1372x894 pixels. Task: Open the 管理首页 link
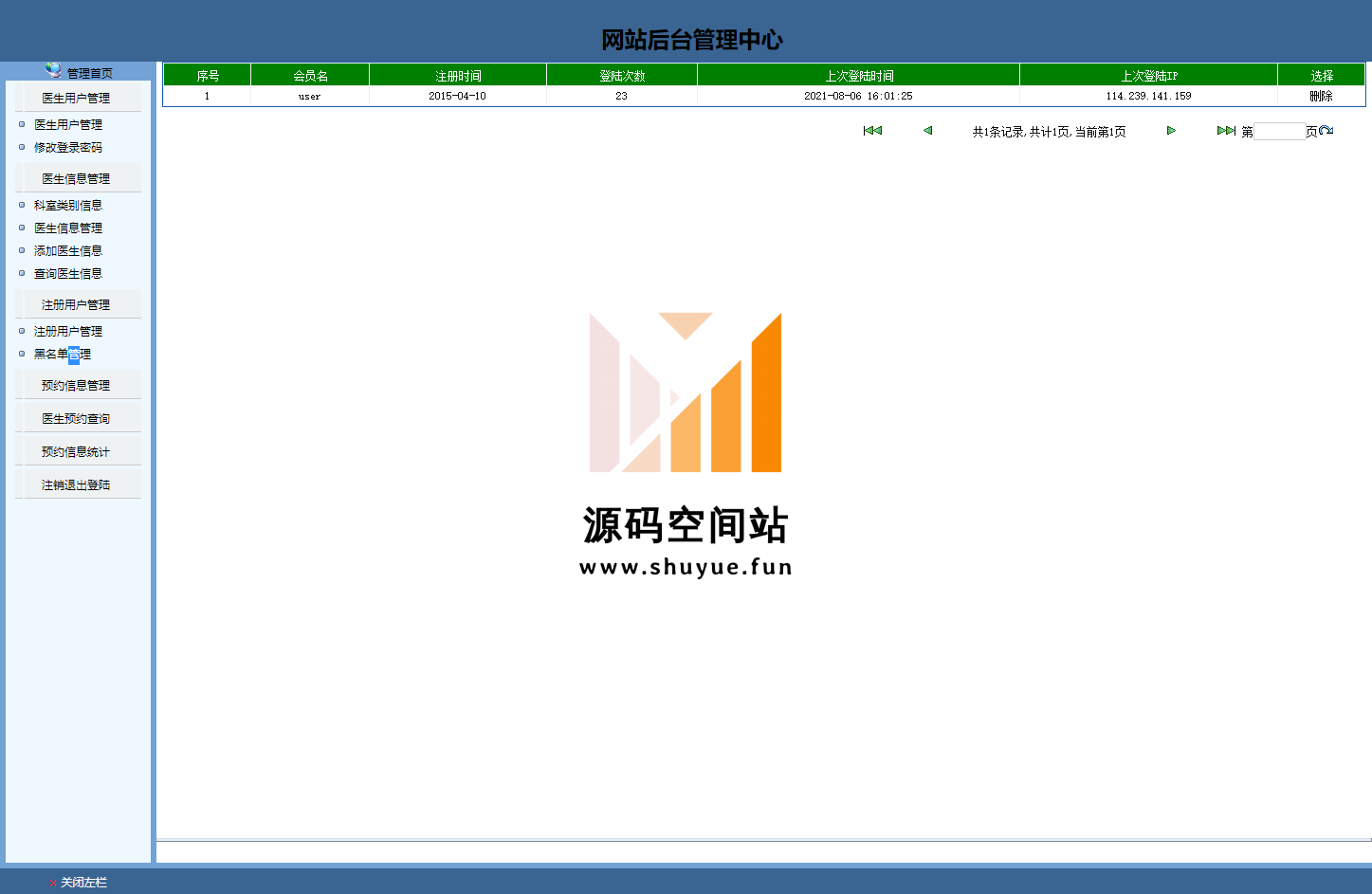[89, 73]
